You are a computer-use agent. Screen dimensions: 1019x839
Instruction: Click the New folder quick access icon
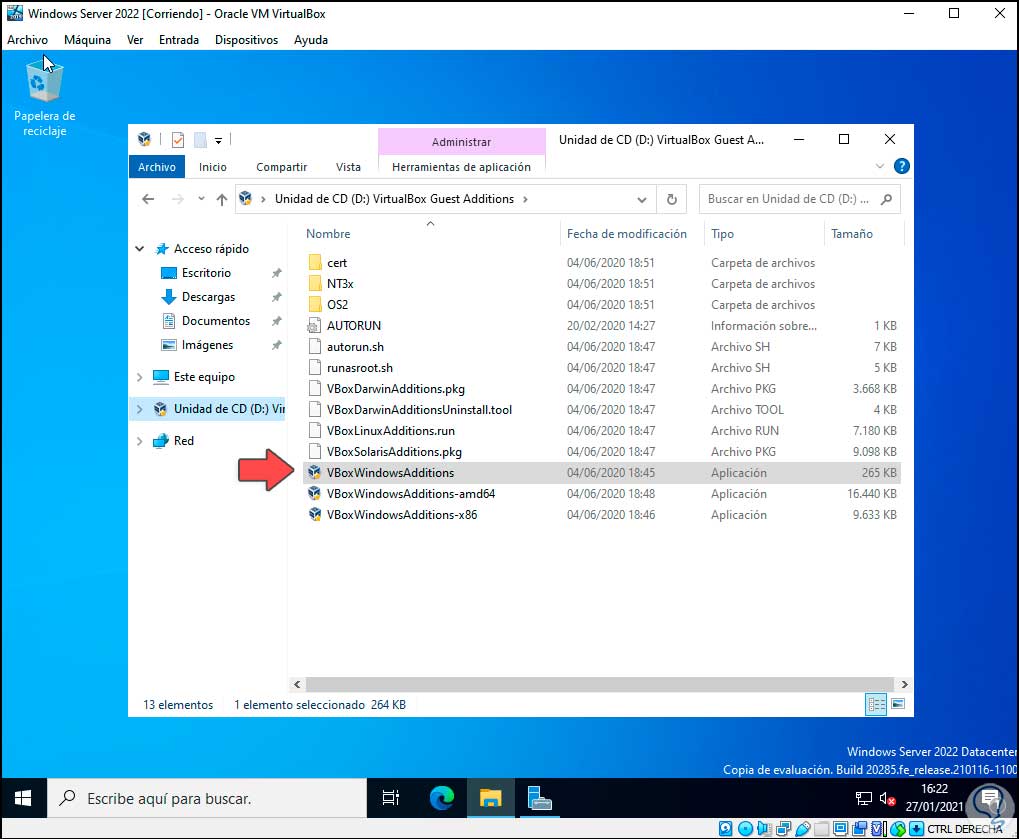(200, 140)
